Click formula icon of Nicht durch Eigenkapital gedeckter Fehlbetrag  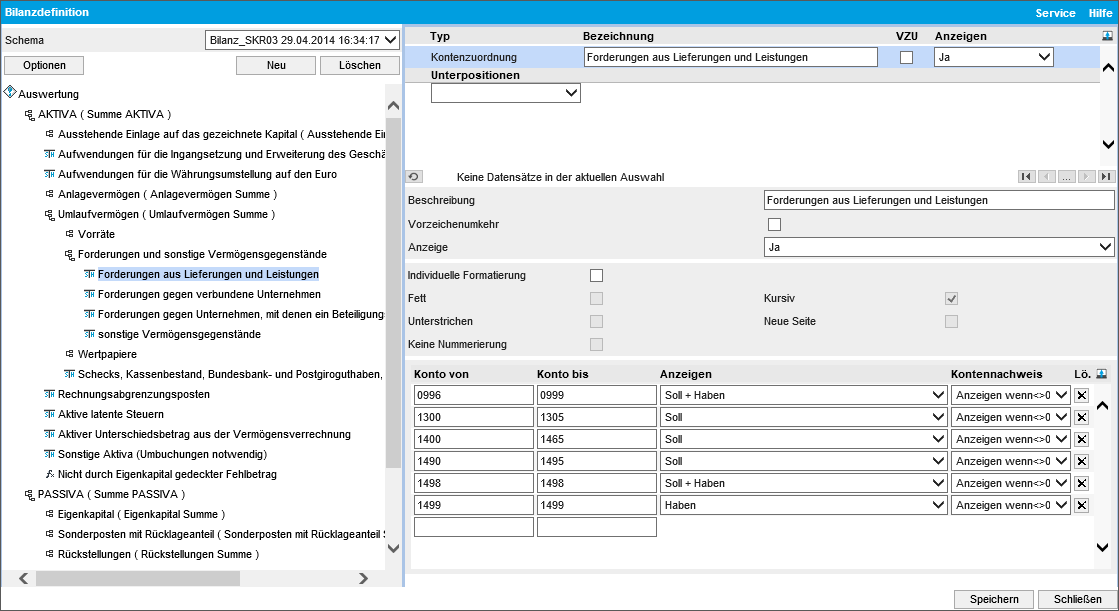[49, 473]
